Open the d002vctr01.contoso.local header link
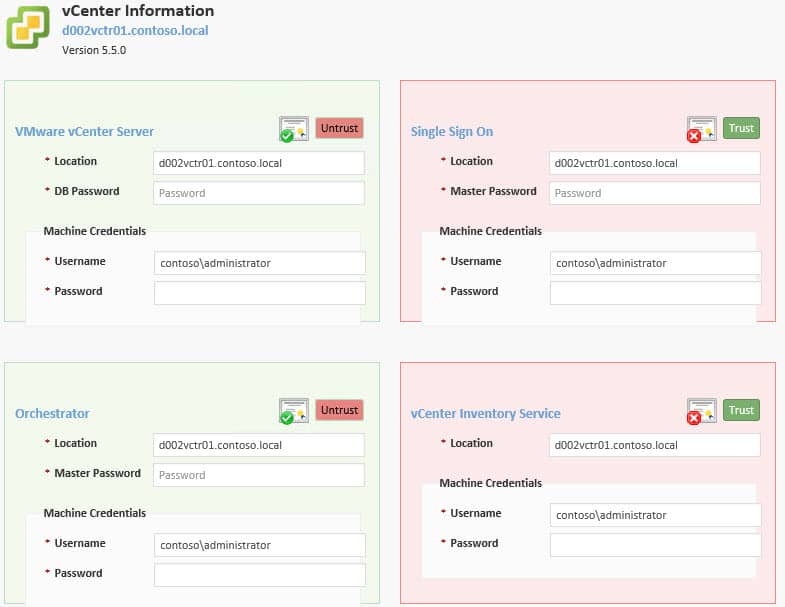 coord(135,31)
